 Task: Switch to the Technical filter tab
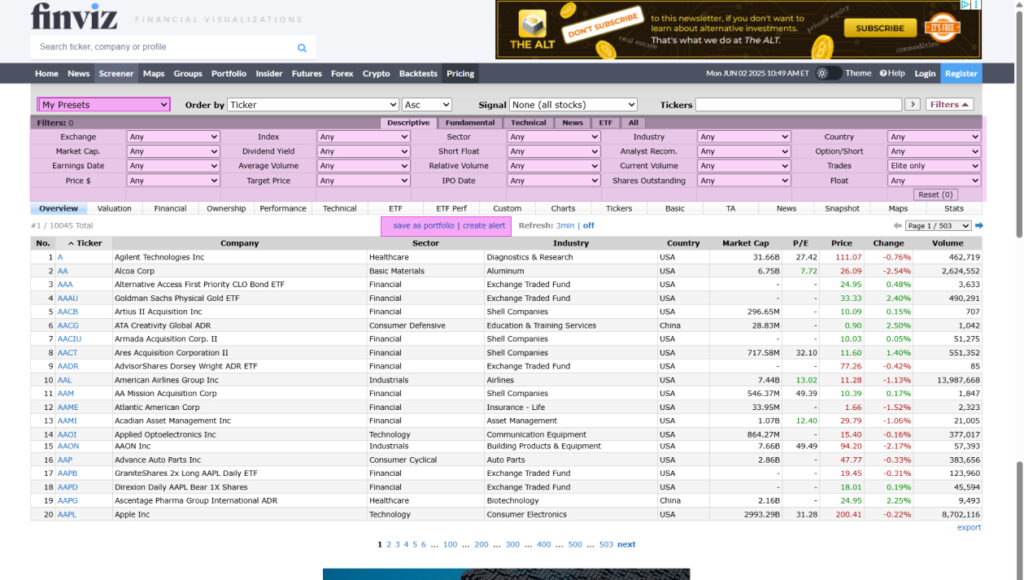[x=528, y=123]
